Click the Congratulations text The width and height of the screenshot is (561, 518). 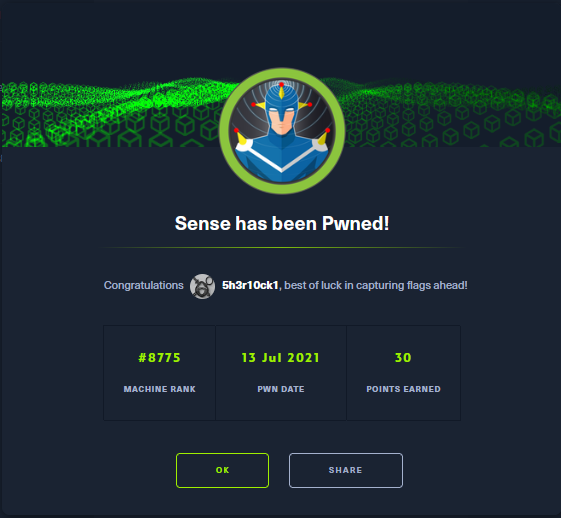coord(143,285)
